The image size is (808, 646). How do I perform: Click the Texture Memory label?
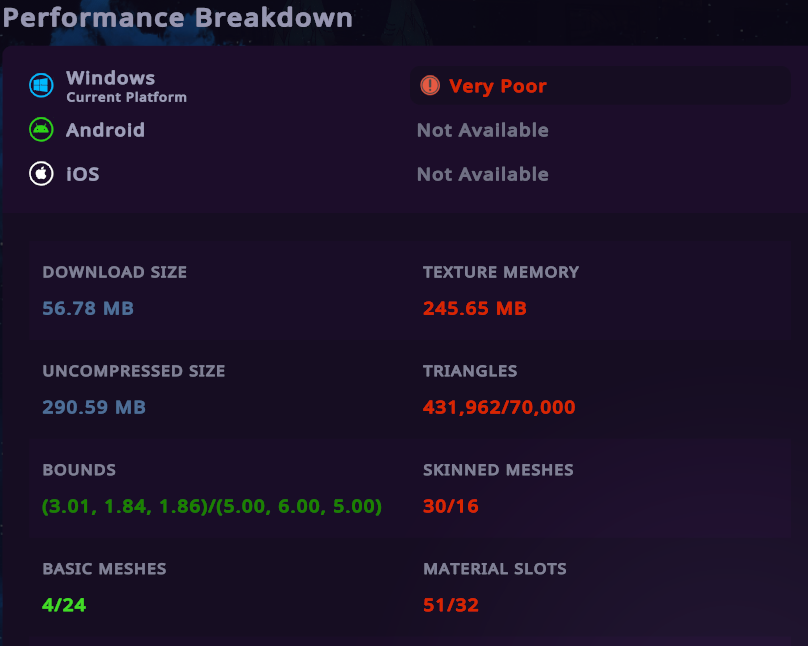pyautogui.click(x=500, y=272)
